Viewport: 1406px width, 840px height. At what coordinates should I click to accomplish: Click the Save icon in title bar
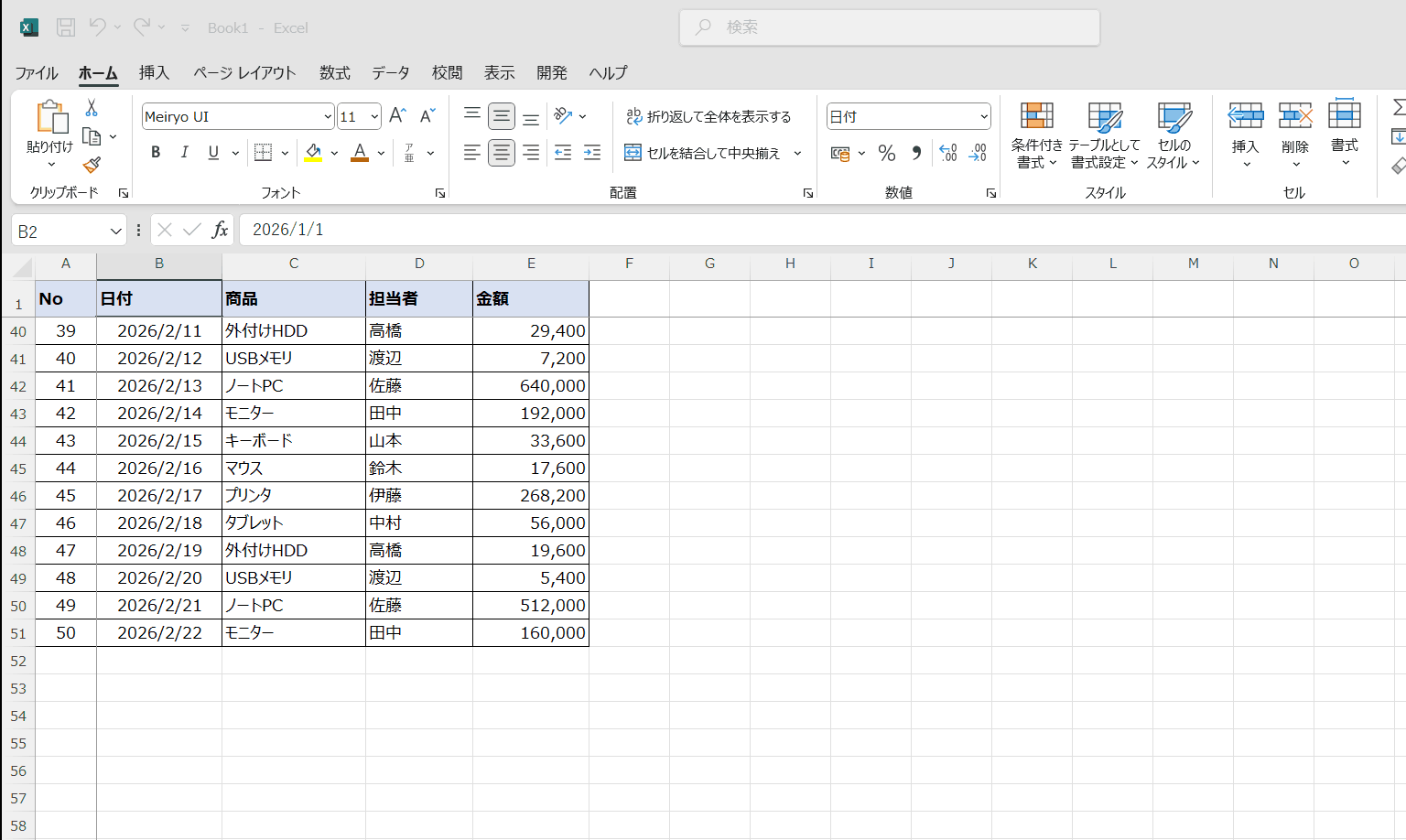pos(66,27)
